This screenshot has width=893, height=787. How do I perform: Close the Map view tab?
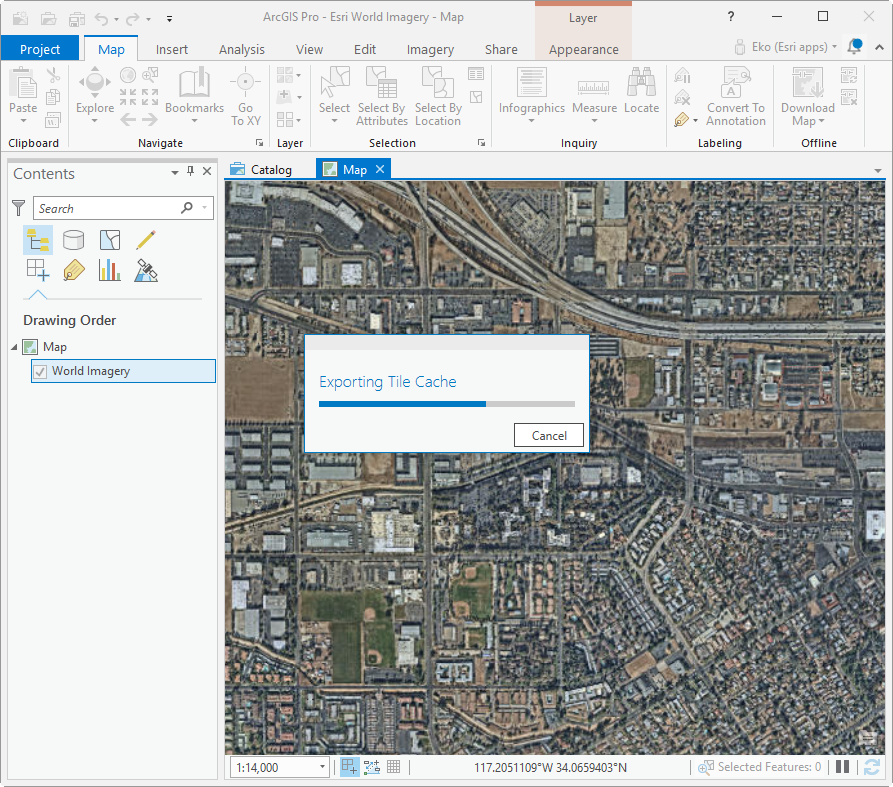(x=380, y=169)
